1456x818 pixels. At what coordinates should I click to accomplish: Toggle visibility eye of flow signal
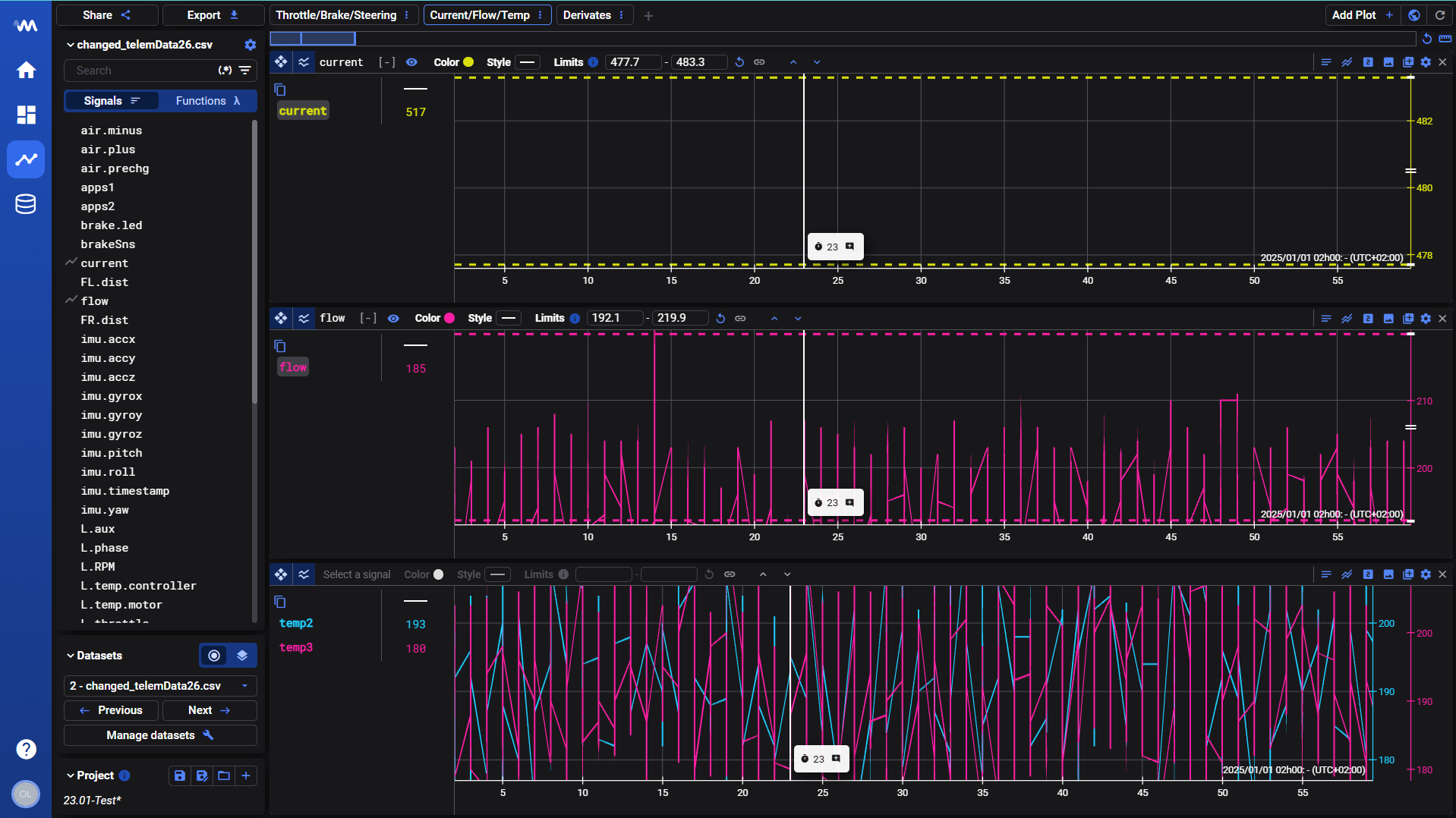point(393,318)
